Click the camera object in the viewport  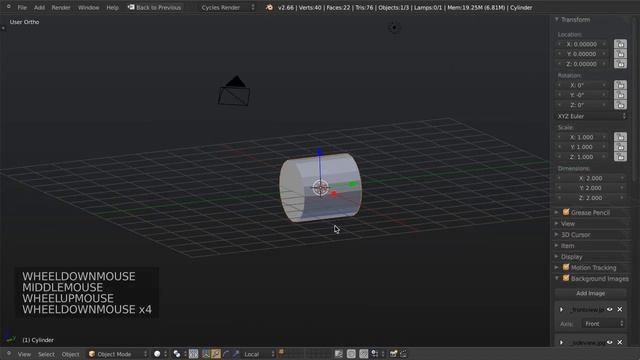pos(234,91)
